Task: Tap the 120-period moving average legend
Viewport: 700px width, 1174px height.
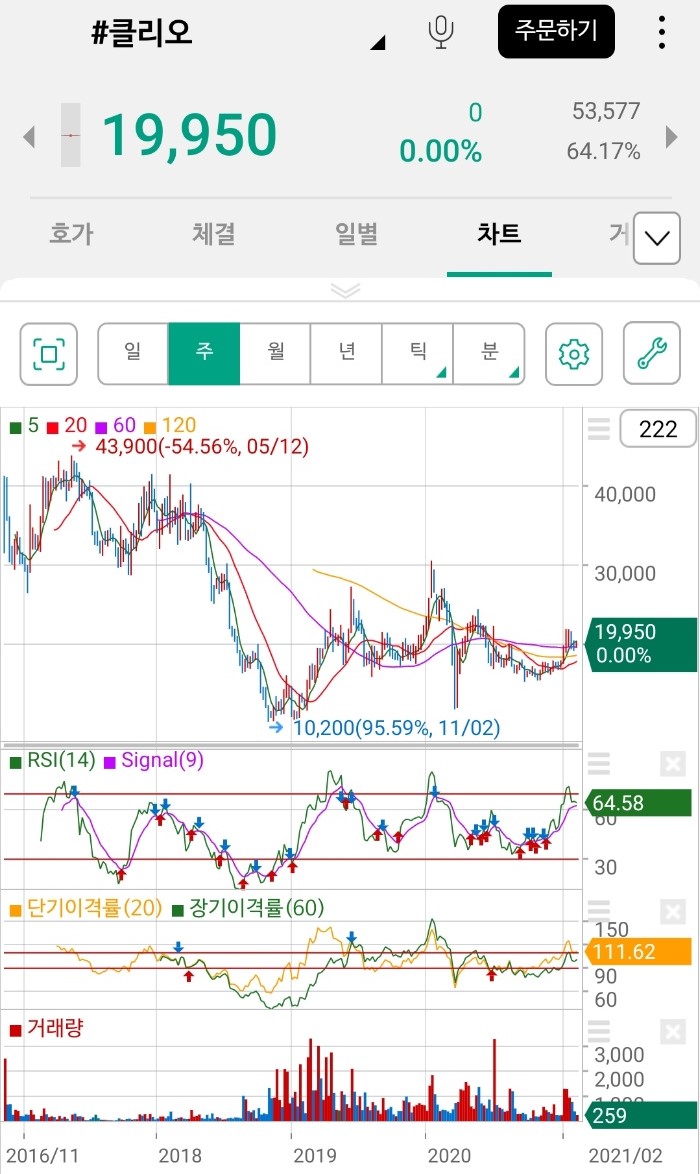Action: click(170, 426)
